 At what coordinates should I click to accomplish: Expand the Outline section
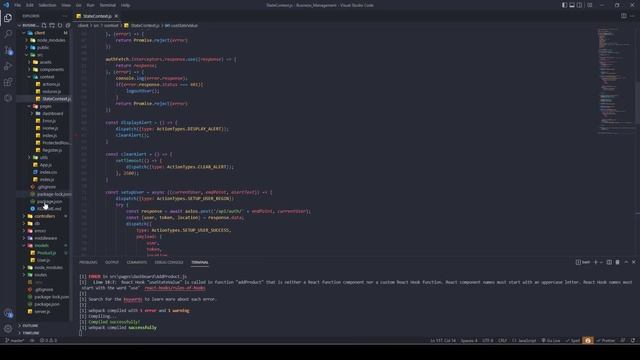pos(30,325)
